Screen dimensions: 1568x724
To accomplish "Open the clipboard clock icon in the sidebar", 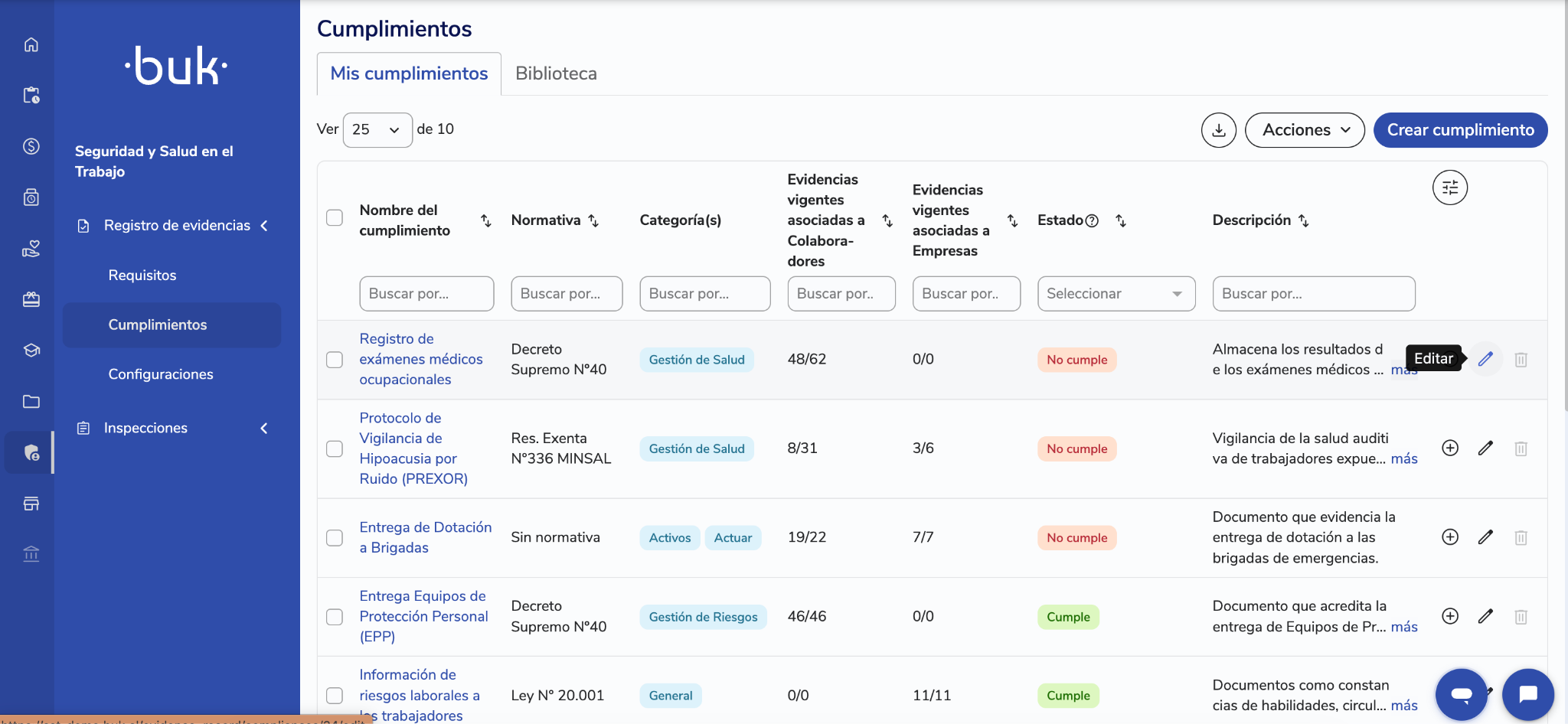I will [31, 95].
